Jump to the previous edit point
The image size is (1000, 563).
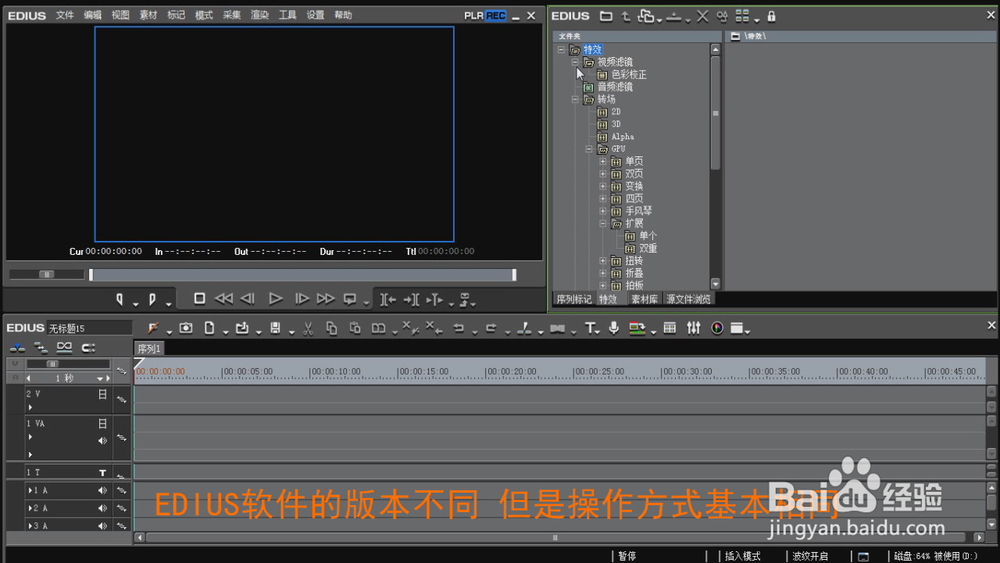pyautogui.click(x=388, y=299)
